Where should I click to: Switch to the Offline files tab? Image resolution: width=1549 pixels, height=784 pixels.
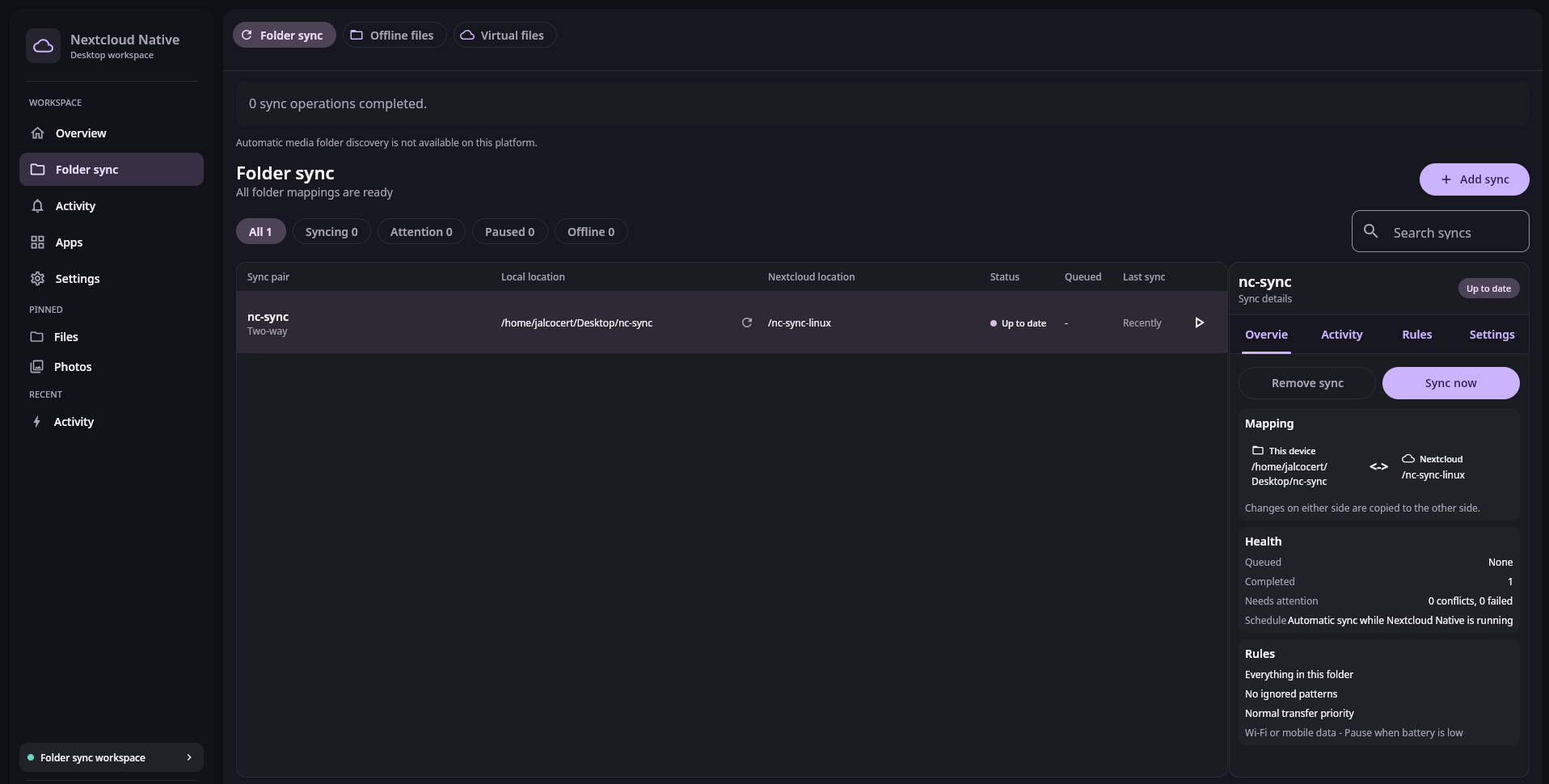395,35
